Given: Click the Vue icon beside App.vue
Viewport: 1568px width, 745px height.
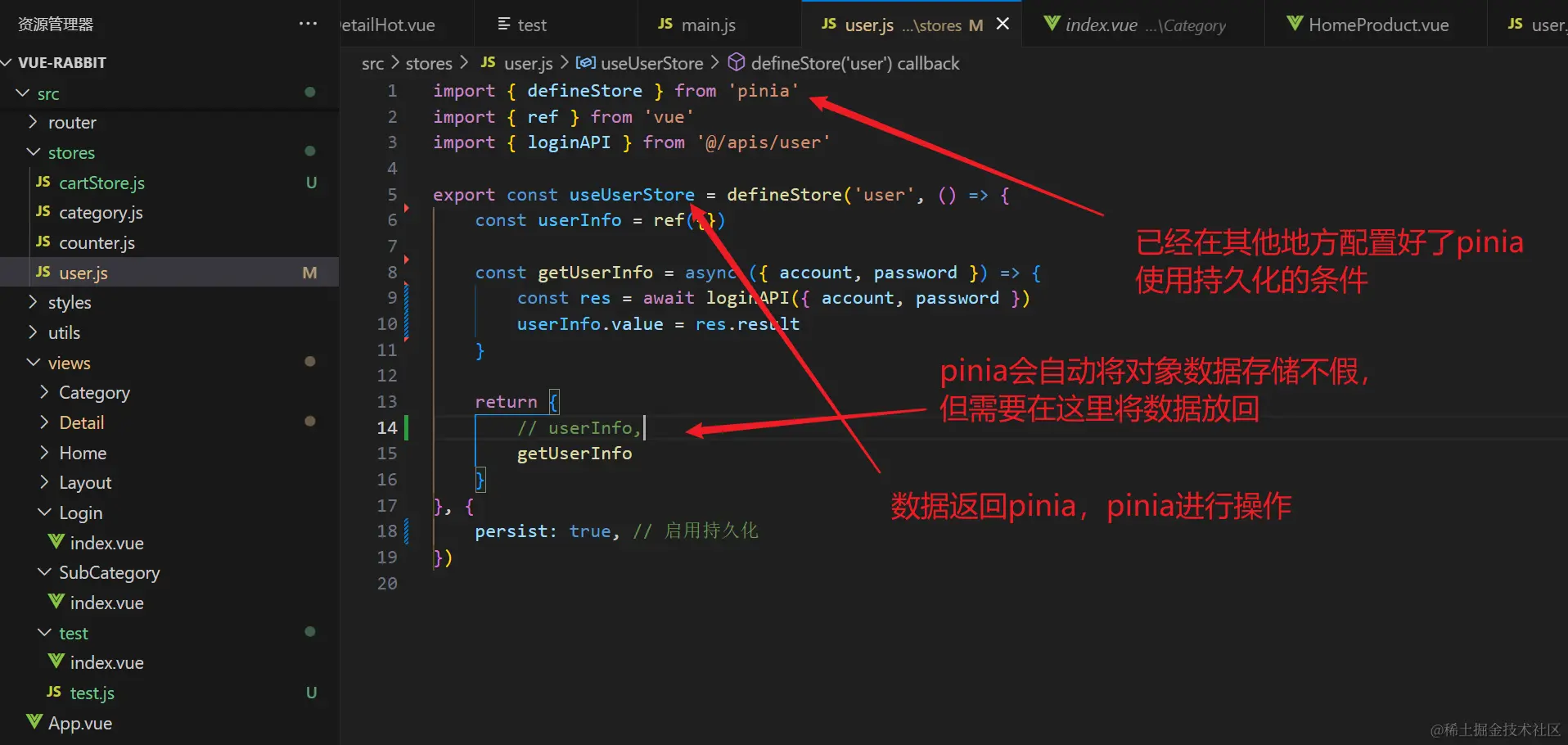Looking at the screenshot, I should click(x=34, y=723).
